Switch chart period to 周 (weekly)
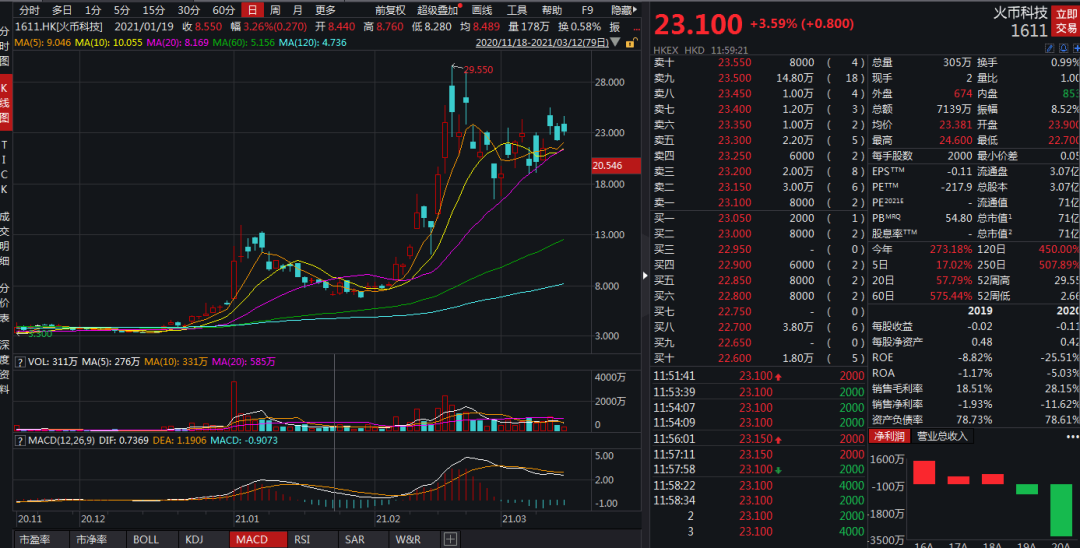 point(274,9)
